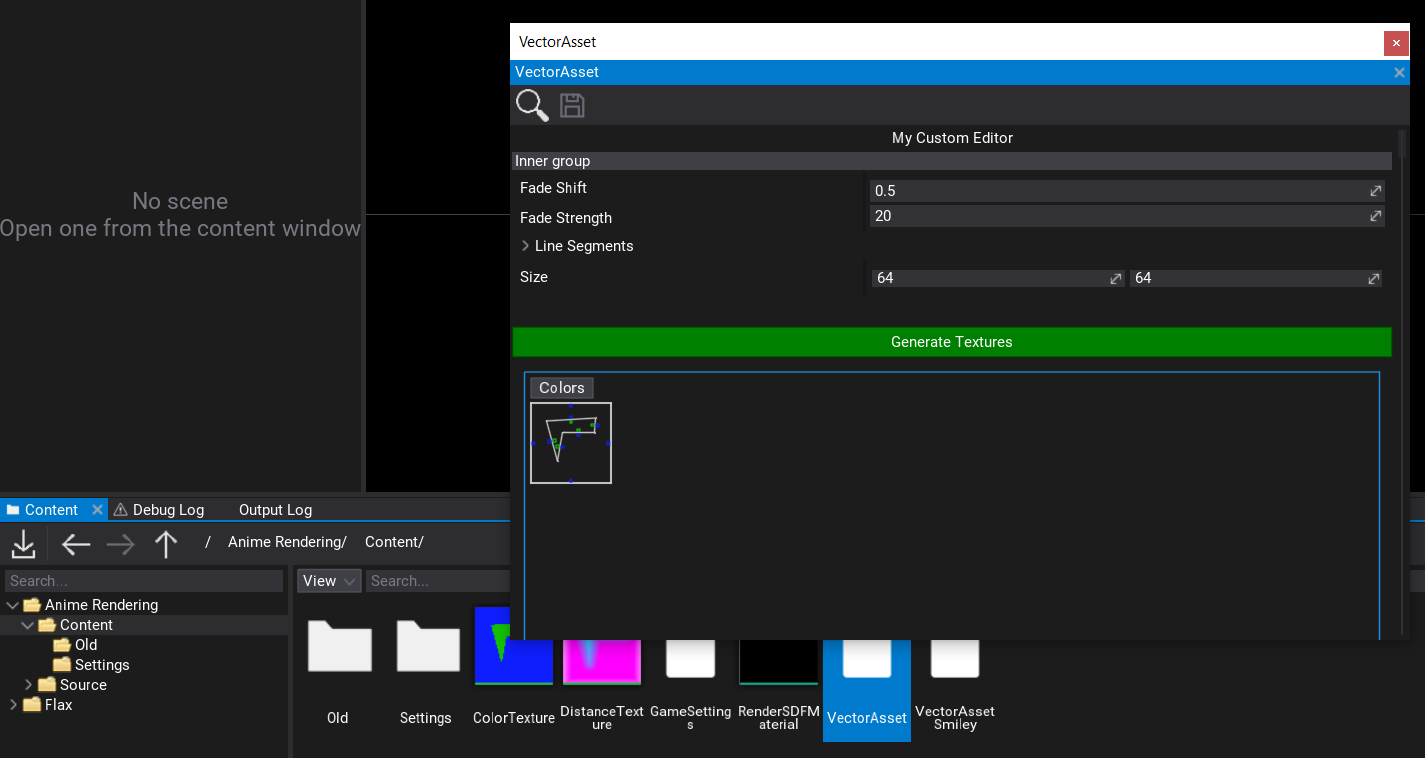The image size is (1425, 758).
Task: Click the save icon in the VectorAsset toolbar
Action: [x=571, y=105]
